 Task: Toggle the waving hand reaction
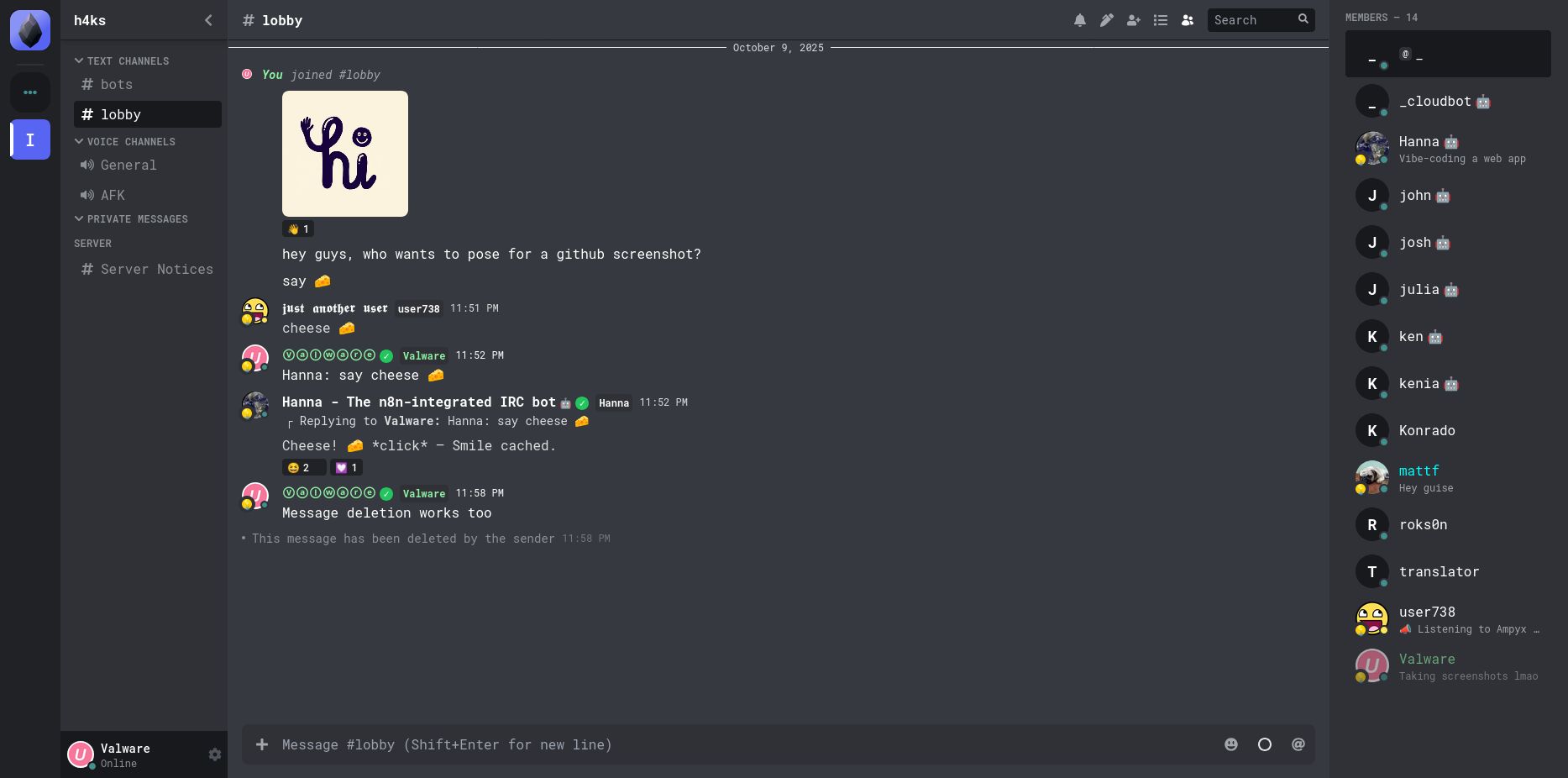pyautogui.click(x=298, y=229)
